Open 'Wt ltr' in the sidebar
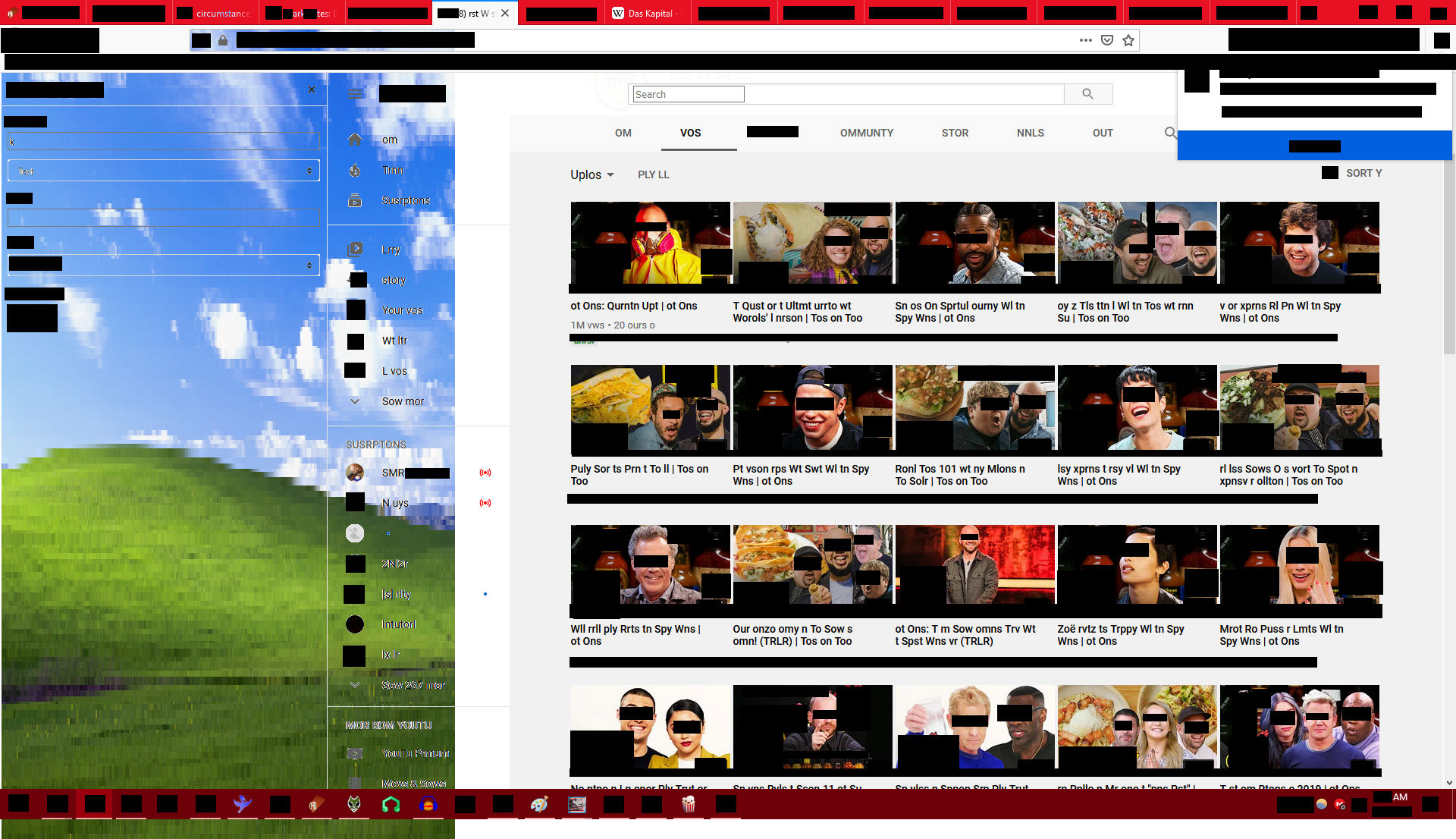The height and width of the screenshot is (839, 1456). click(394, 341)
